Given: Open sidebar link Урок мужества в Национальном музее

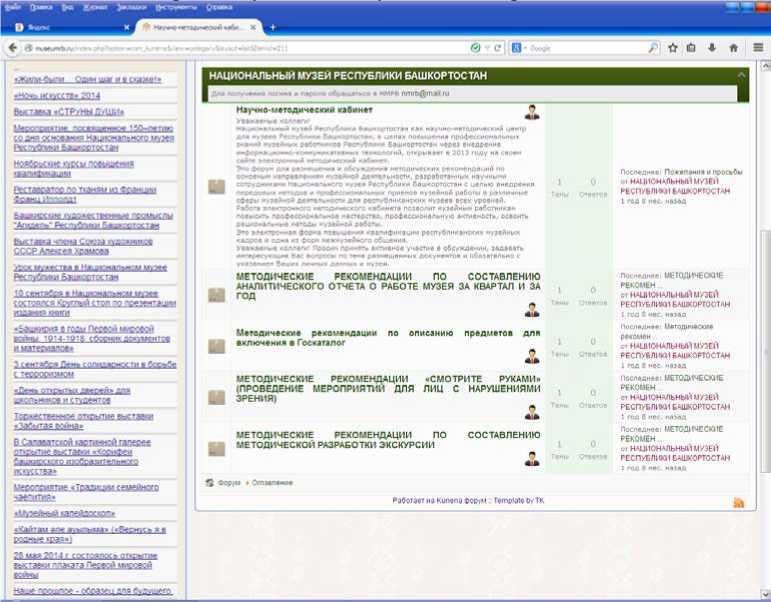Looking at the screenshot, I should (90, 272).
